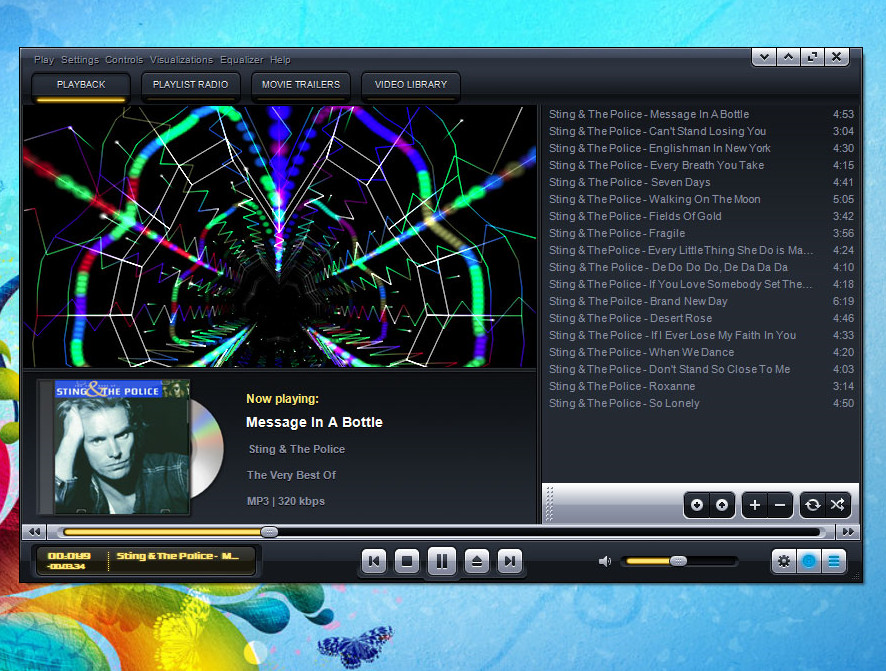Image resolution: width=886 pixels, height=671 pixels.
Task: Switch to the Playback tab
Action: point(81,86)
